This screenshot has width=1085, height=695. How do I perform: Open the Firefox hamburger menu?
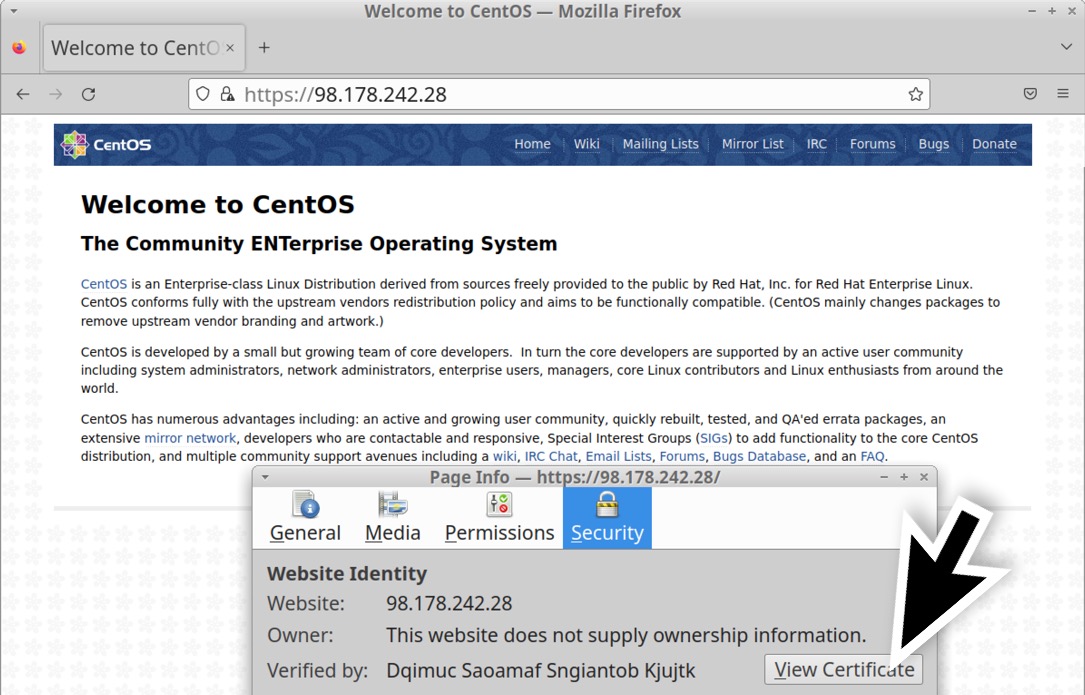click(x=1063, y=93)
